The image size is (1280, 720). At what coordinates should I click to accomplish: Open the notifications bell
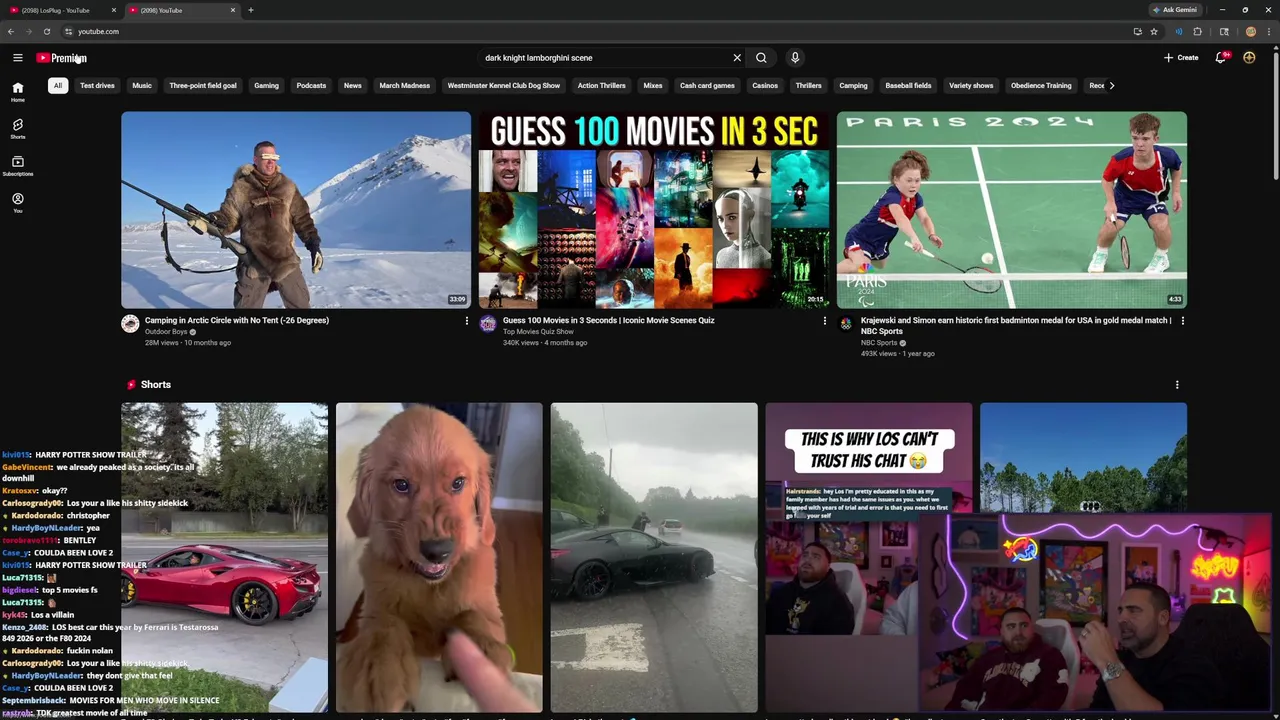point(1221,58)
